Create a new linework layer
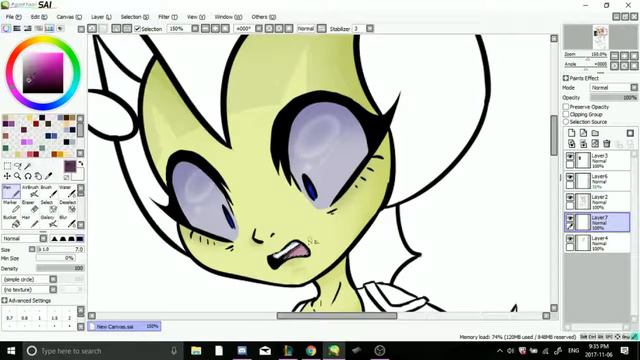 click(x=583, y=133)
